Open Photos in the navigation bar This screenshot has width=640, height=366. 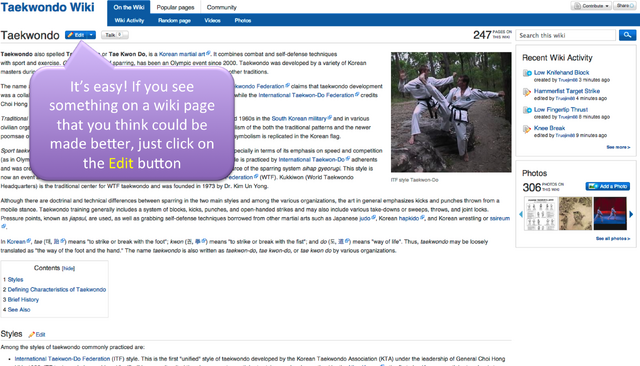(242, 20)
